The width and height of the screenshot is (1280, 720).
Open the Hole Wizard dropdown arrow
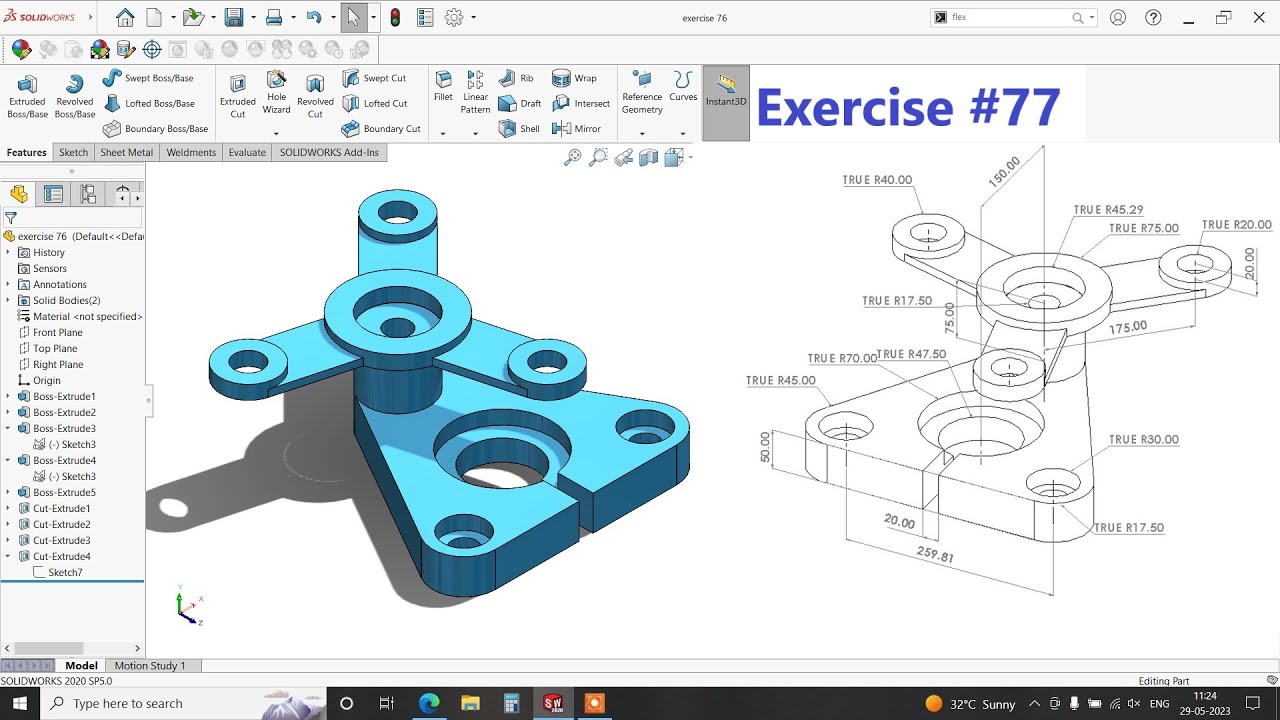(277, 133)
